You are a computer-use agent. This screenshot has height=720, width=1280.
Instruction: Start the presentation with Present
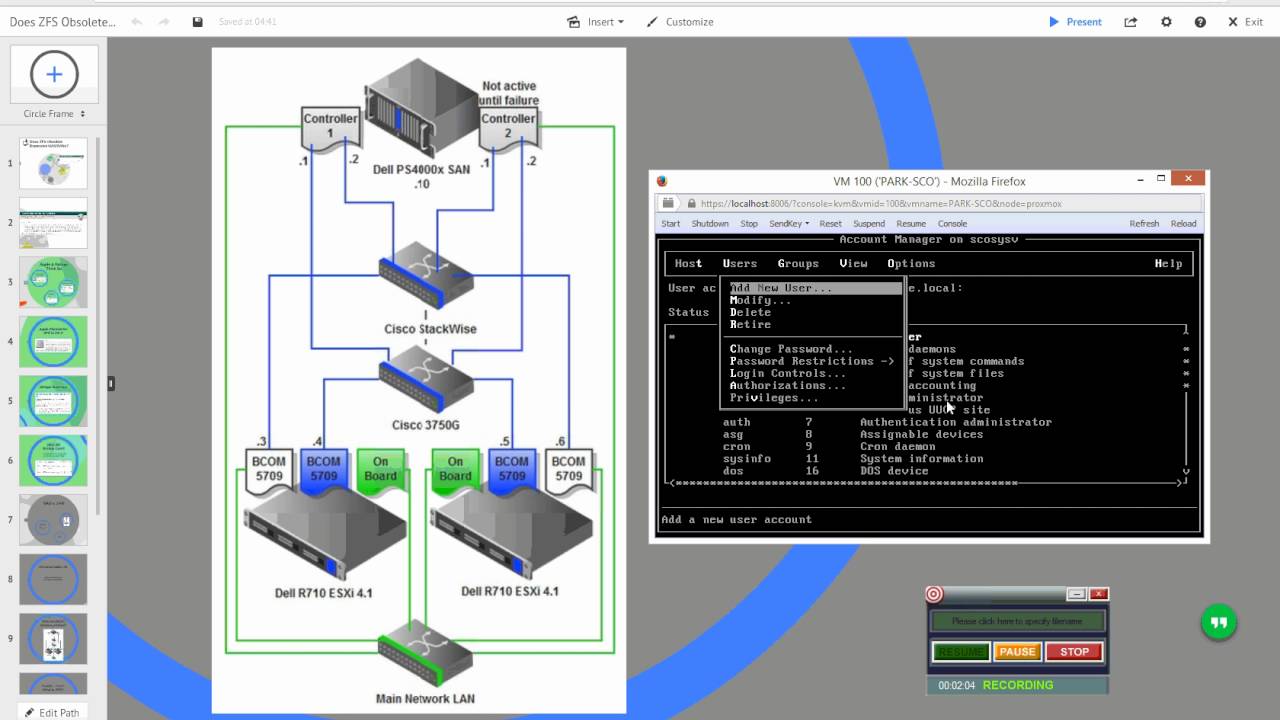1075,21
